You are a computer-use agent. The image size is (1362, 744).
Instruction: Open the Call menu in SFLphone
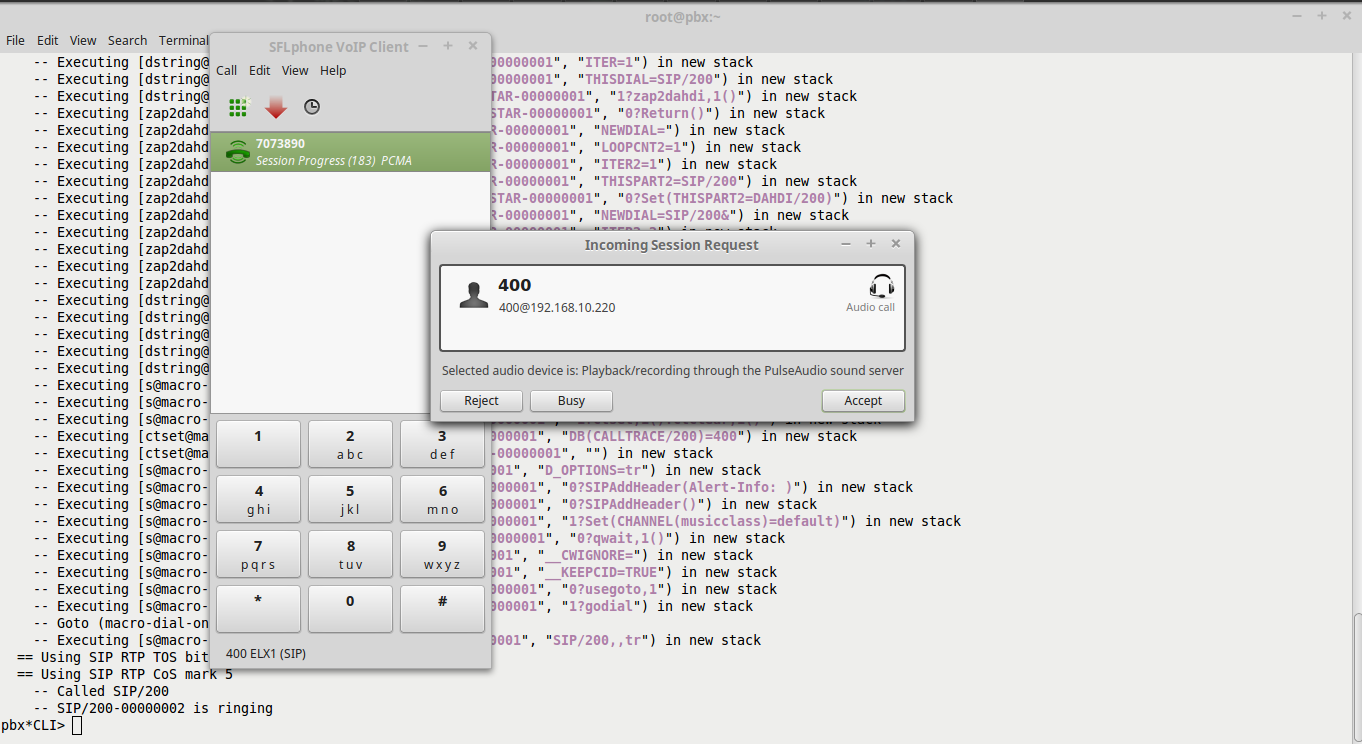coord(227,70)
